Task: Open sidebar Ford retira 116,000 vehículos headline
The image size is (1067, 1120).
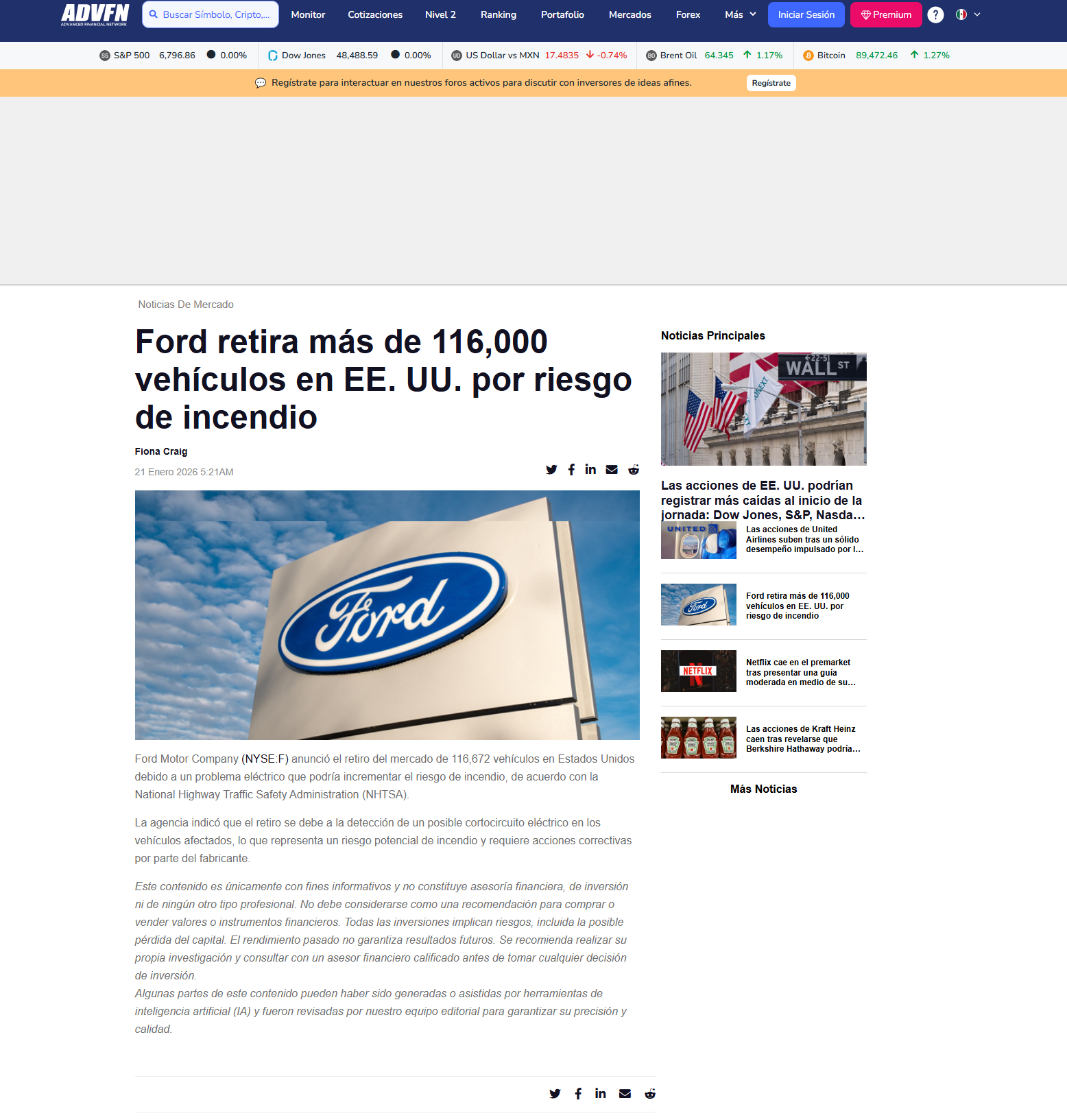Action: tap(798, 606)
